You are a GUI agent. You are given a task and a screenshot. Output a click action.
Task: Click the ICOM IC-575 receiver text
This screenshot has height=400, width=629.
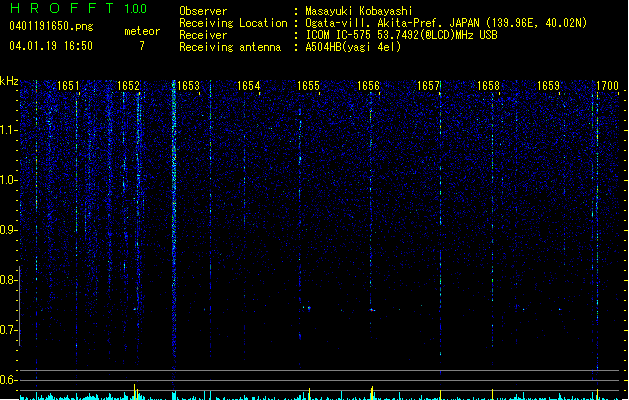(x=402, y=35)
